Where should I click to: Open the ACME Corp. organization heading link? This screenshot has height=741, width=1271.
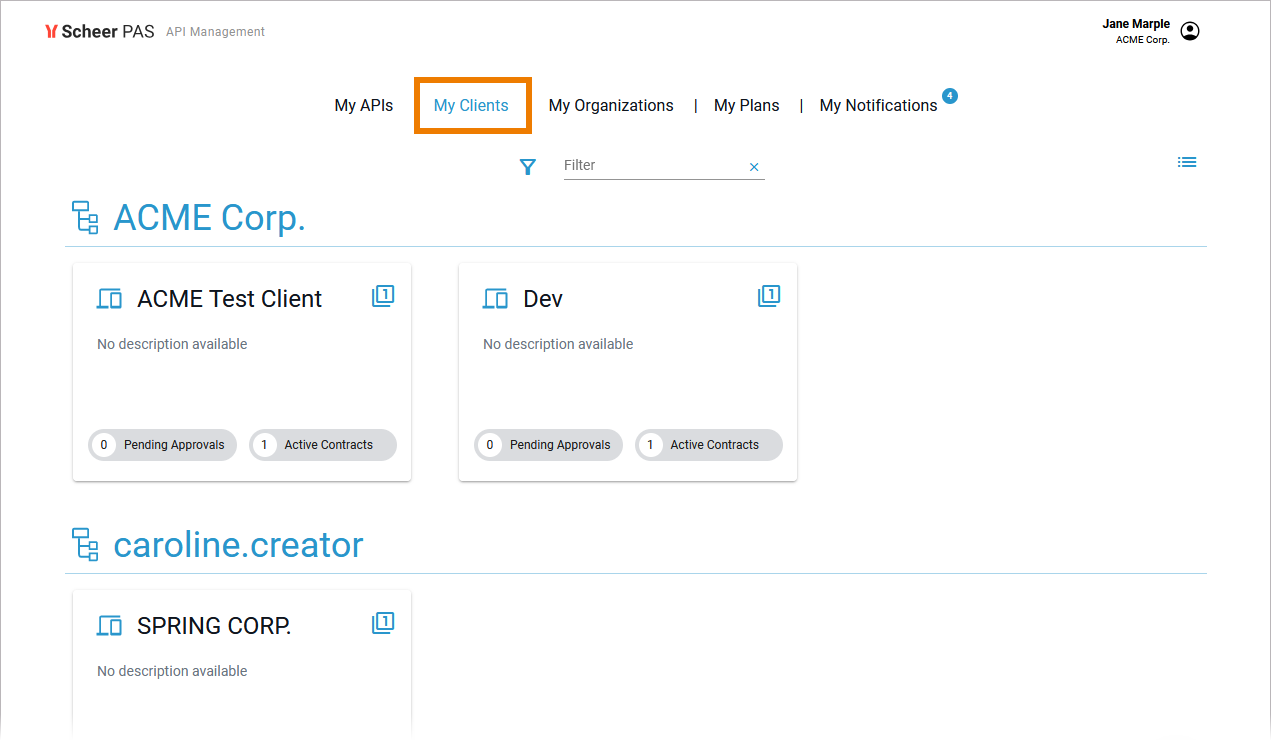click(x=209, y=217)
